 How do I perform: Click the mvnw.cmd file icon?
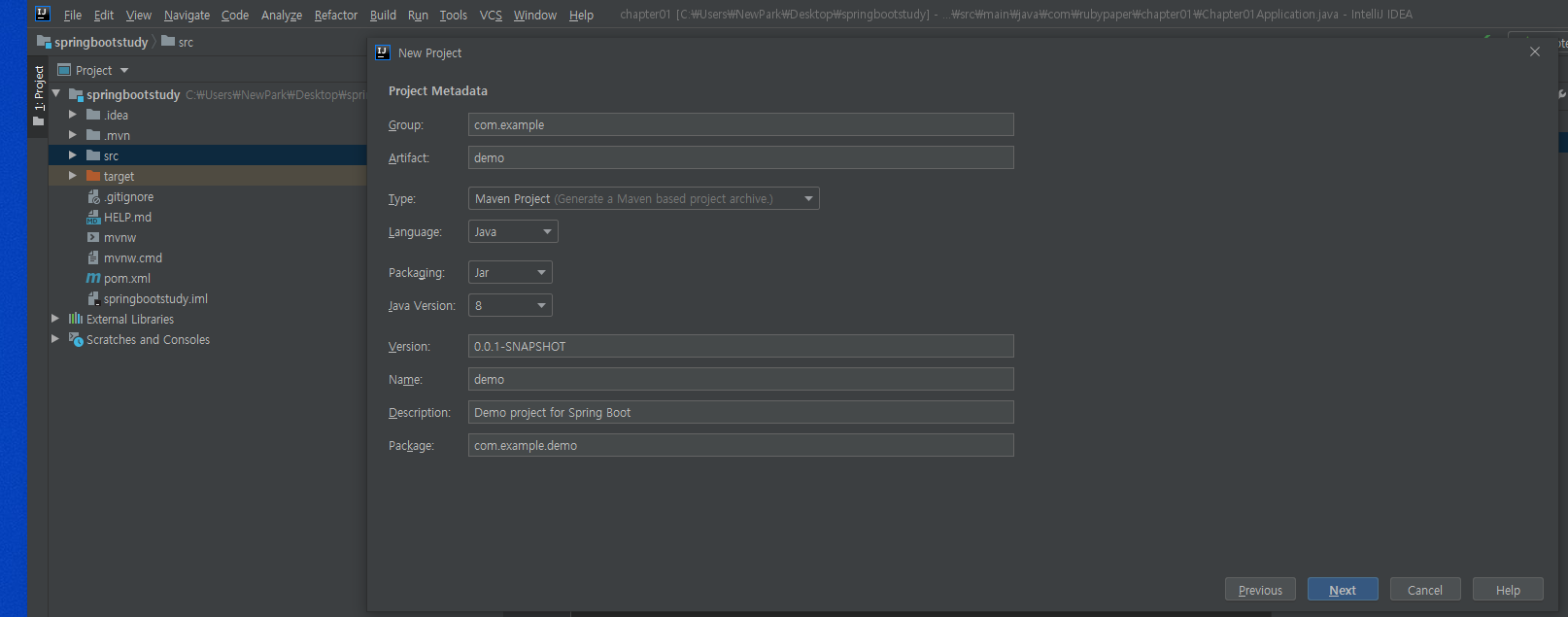93,257
